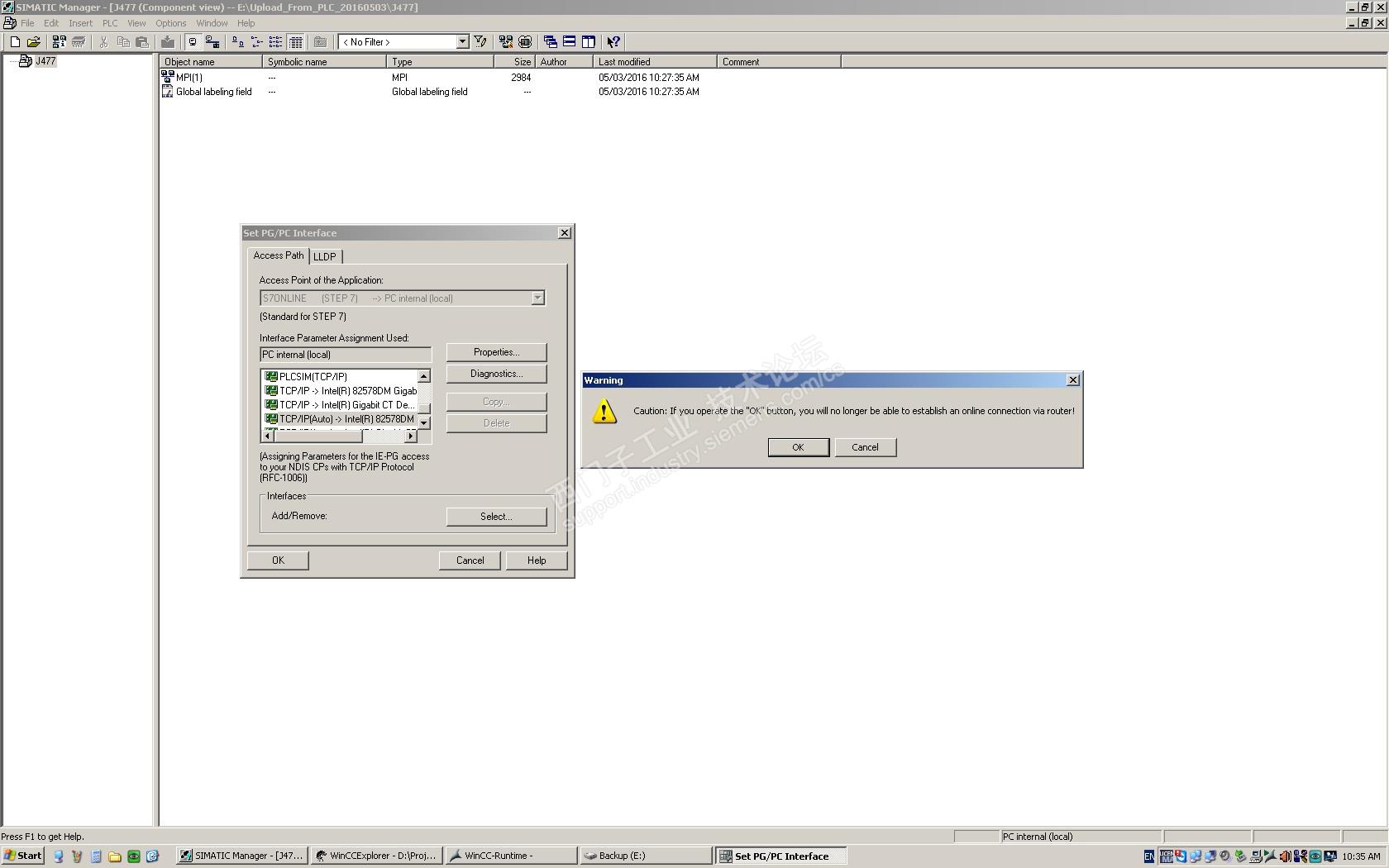This screenshot has width=1389, height=868.
Task: Tile windows horizontally via toolbar icon
Action: [570, 42]
